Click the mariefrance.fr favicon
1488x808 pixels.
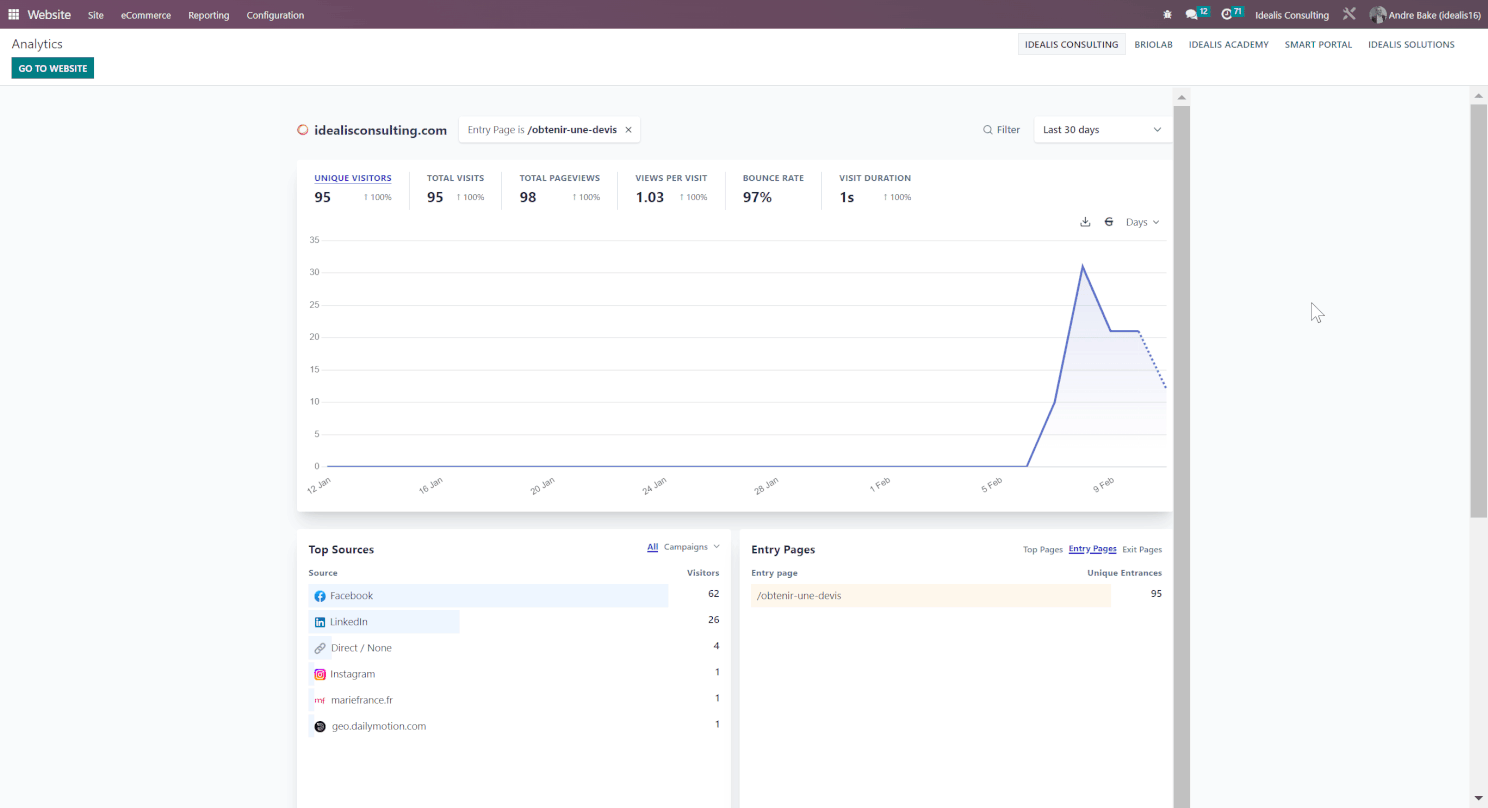coord(320,700)
